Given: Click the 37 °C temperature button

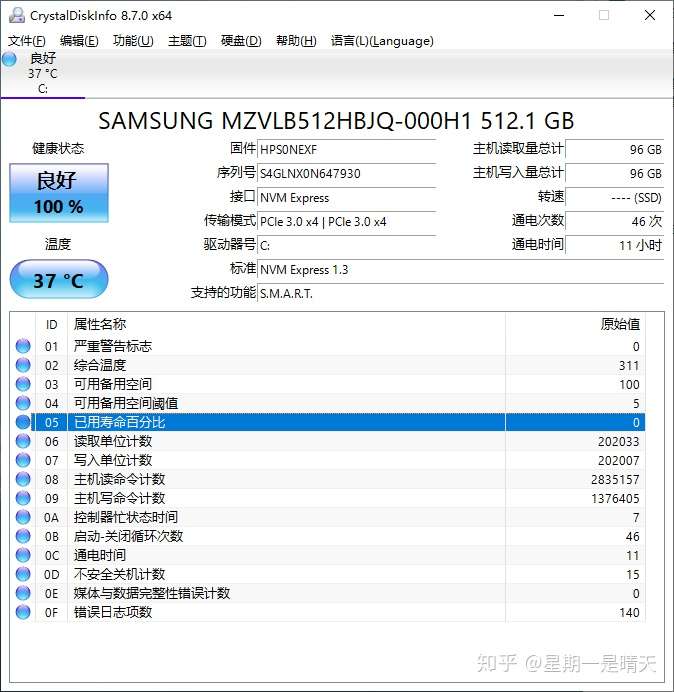Looking at the screenshot, I should point(59,279).
